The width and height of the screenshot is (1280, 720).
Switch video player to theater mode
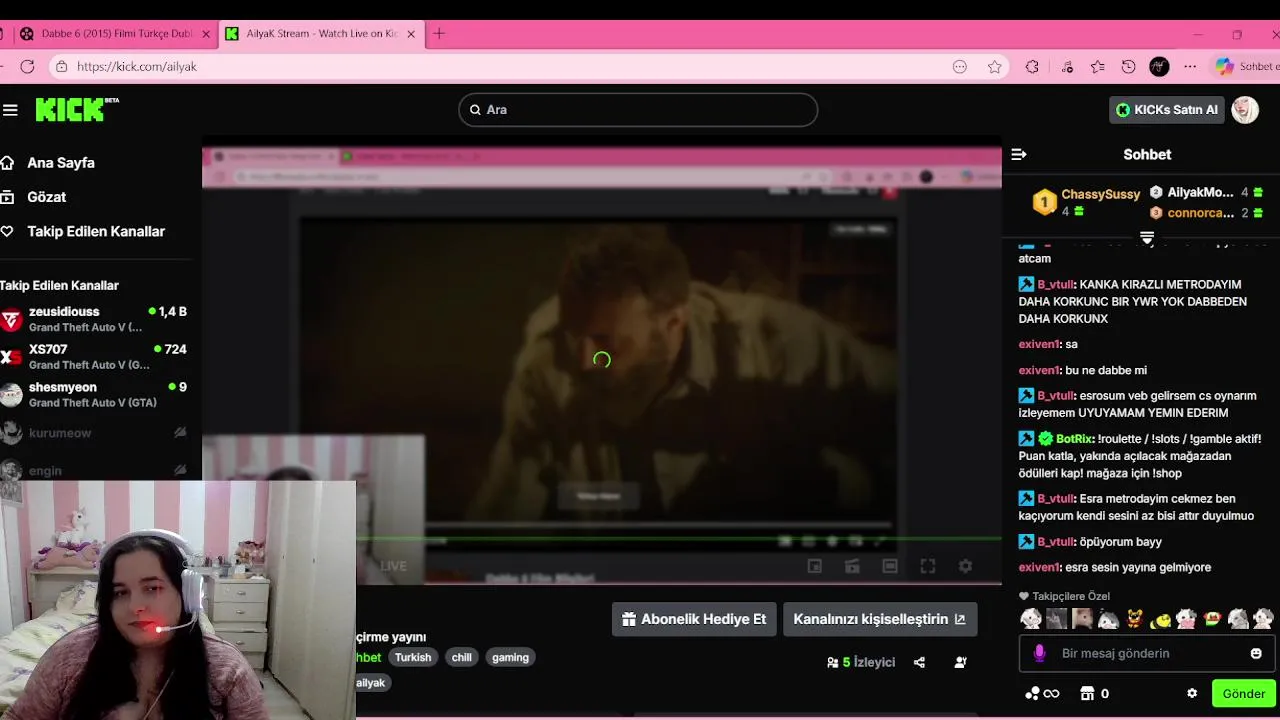(x=890, y=566)
